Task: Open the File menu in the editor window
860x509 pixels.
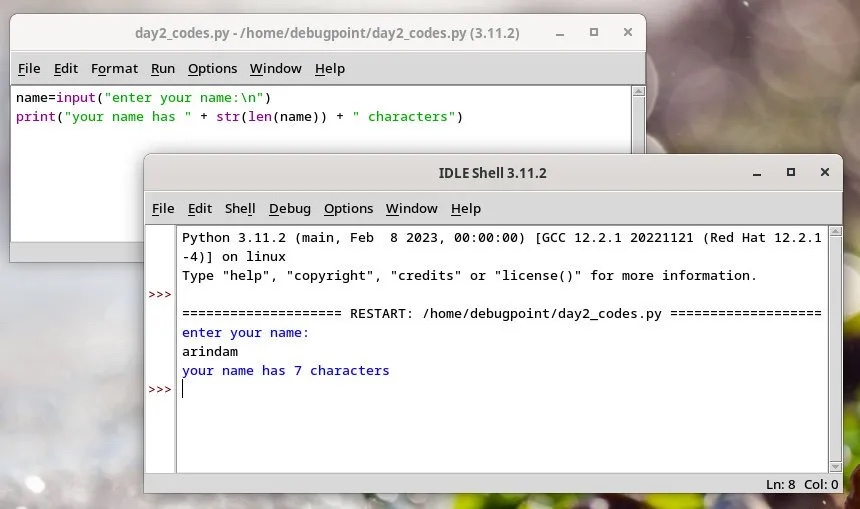Action: click(29, 68)
